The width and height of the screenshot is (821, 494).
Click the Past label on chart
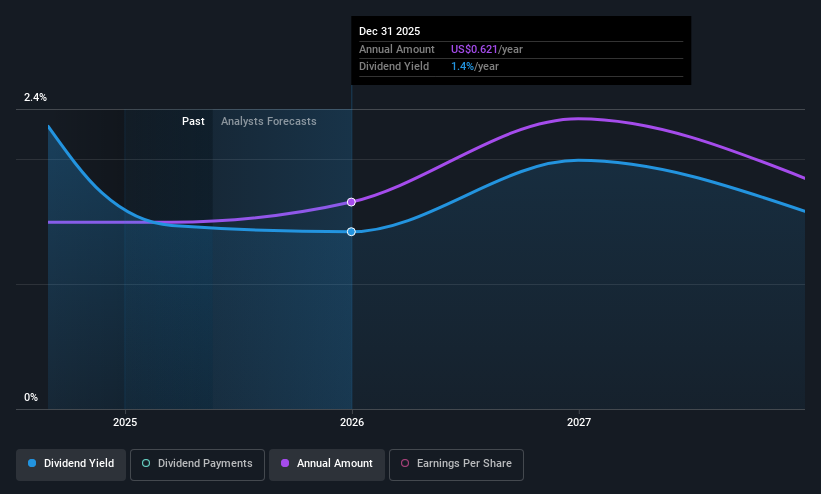193,121
